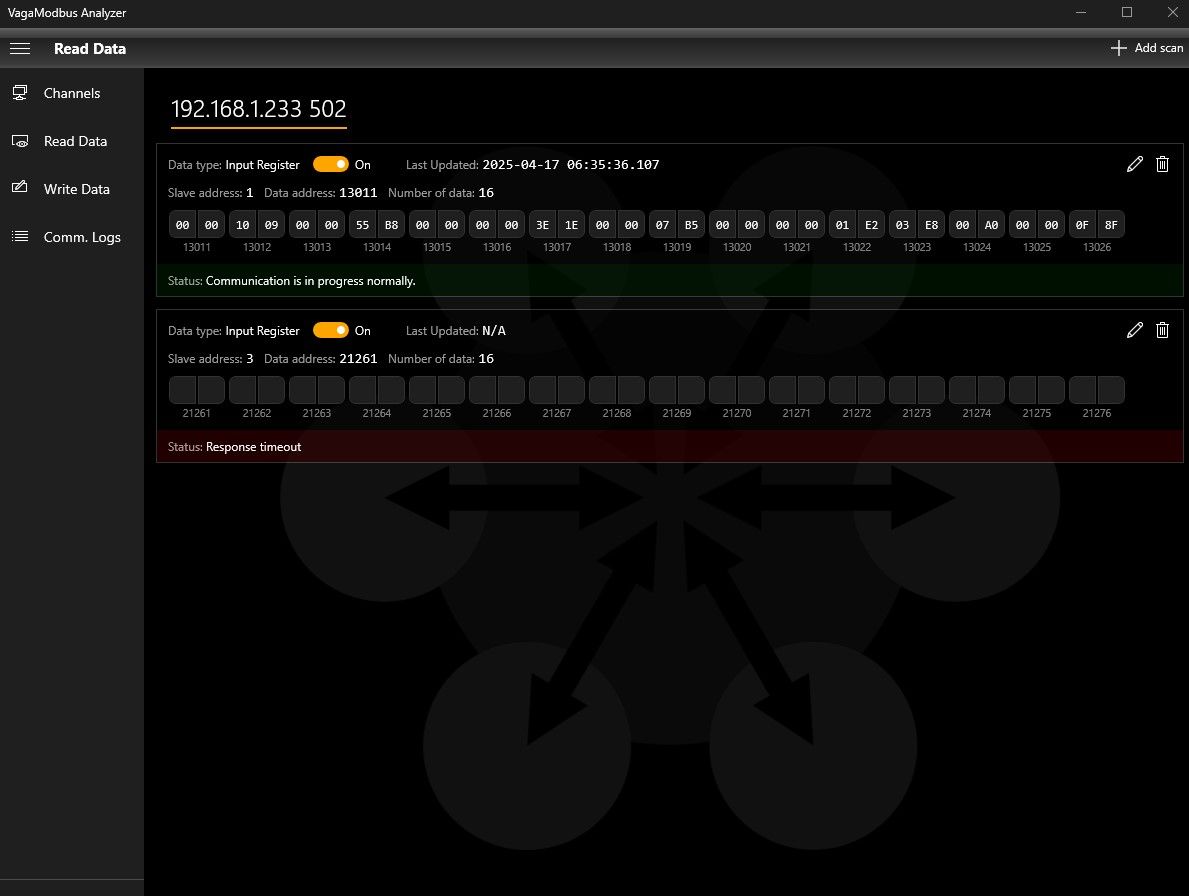This screenshot has width=1189, height=896.
Task: Click the Channels monitor icon in sidebar
Action: click(20, 92)
